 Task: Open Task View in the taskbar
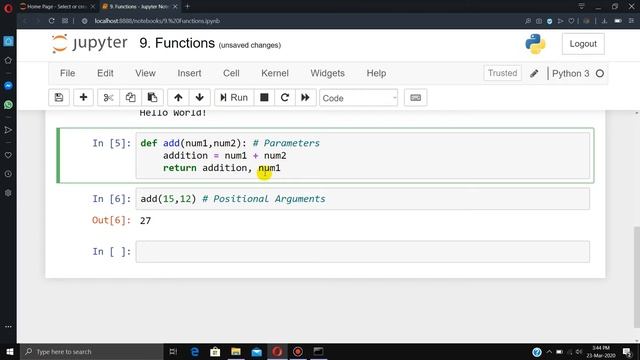[x=173, y=351]
